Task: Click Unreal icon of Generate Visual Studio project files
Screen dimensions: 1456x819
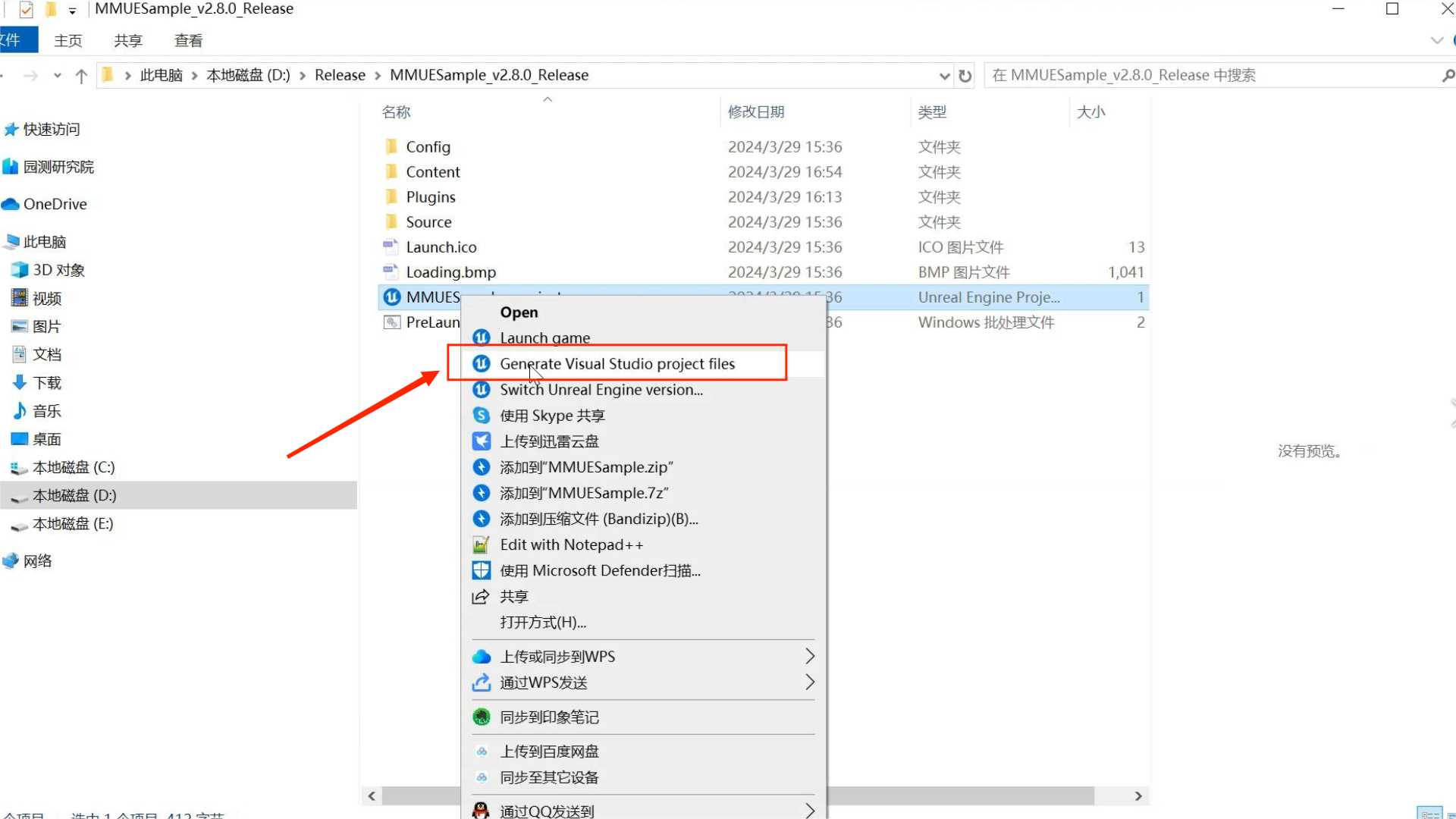Action: pyautogui.click(x=482, y=364)
